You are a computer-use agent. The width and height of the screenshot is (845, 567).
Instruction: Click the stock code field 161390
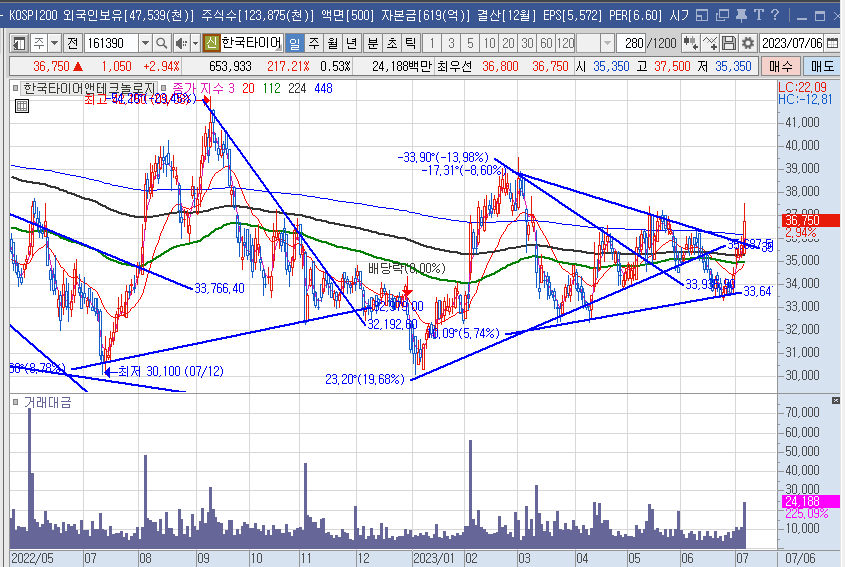click(x=110, y=43)
